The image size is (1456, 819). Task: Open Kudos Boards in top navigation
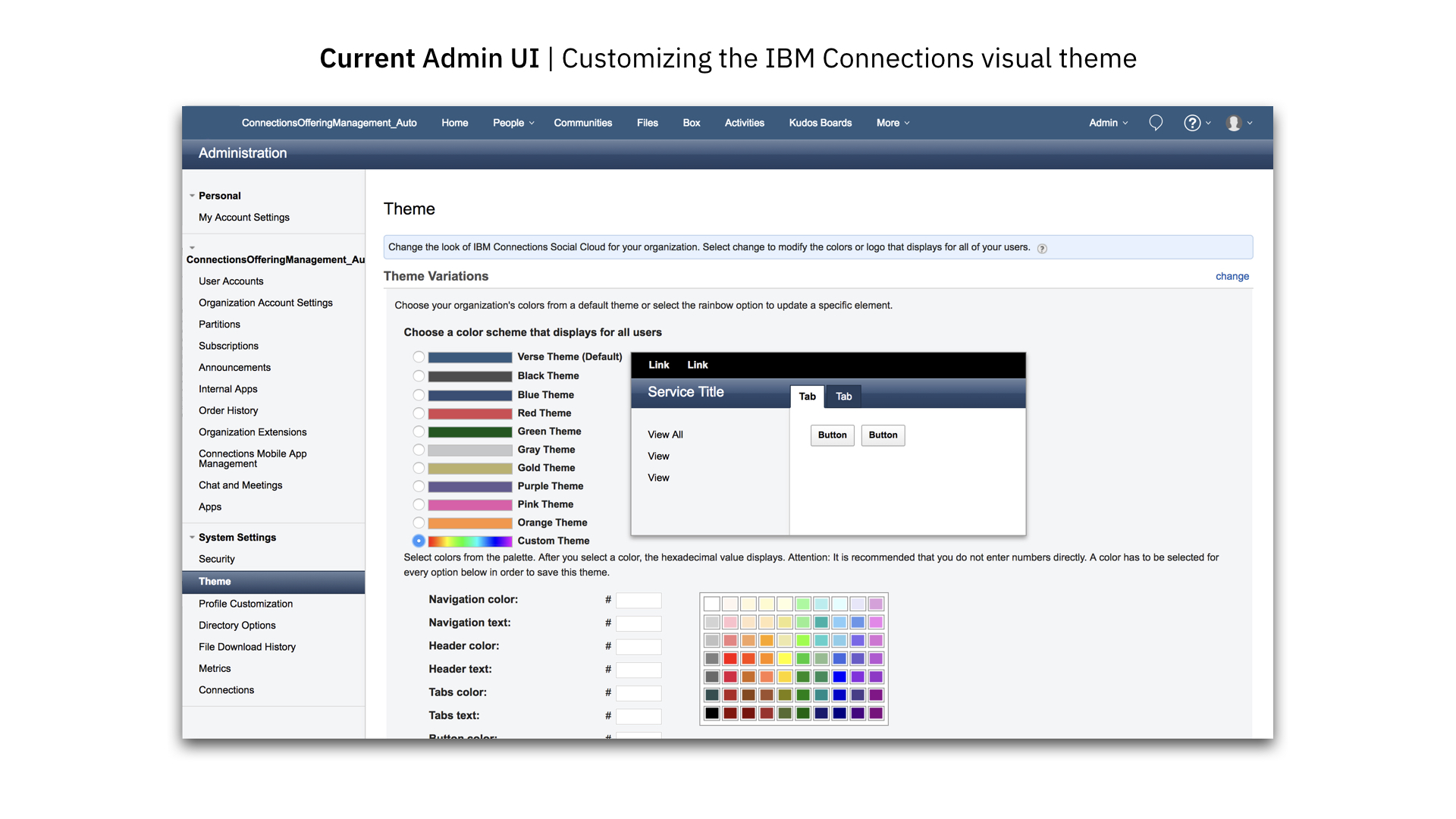pyautogui.click(x=821, y=123)
